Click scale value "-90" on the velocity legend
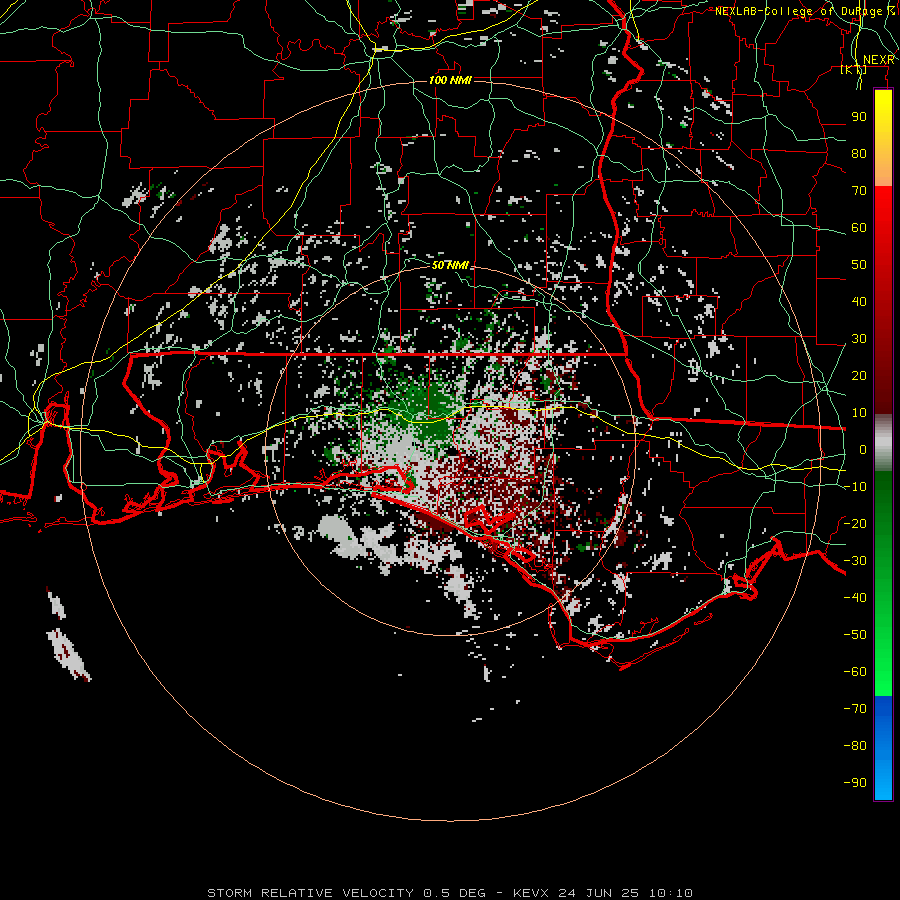Viewport: 900px width, 900px height. 855,783
